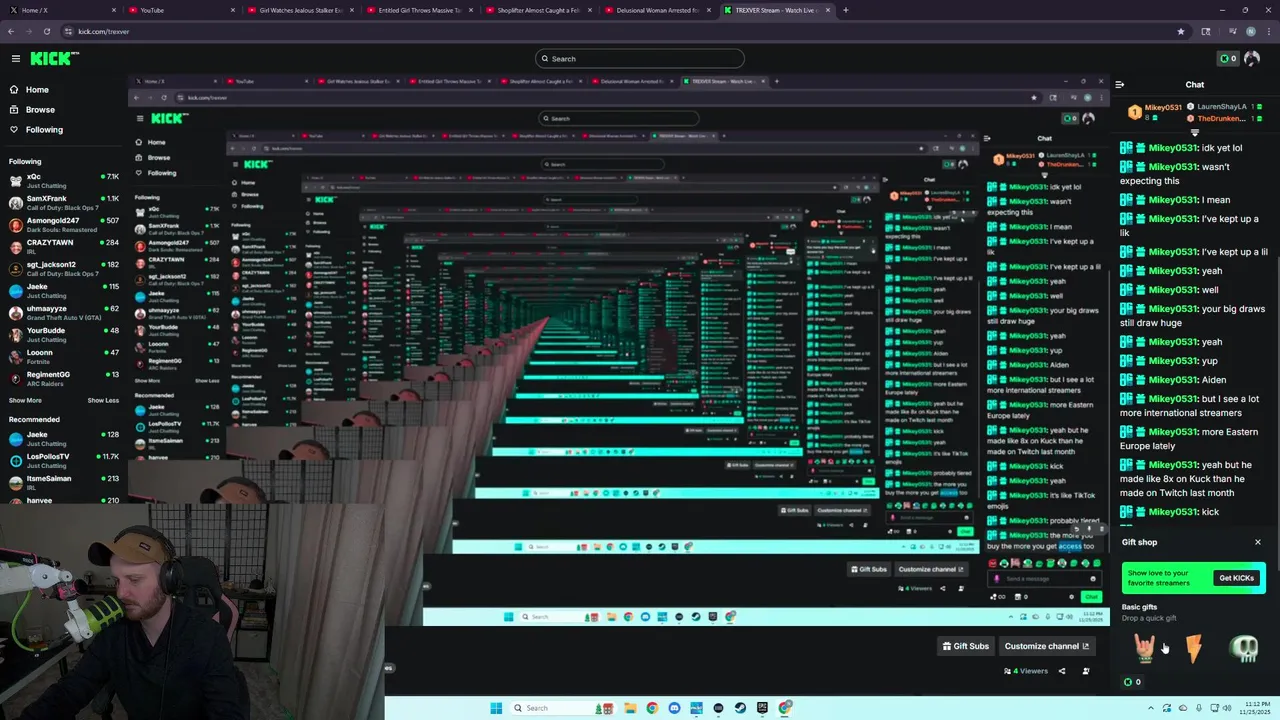Switch to Entitled Girl Throws Massive tab
This screenshot has width=1280, height=720.
419,10
